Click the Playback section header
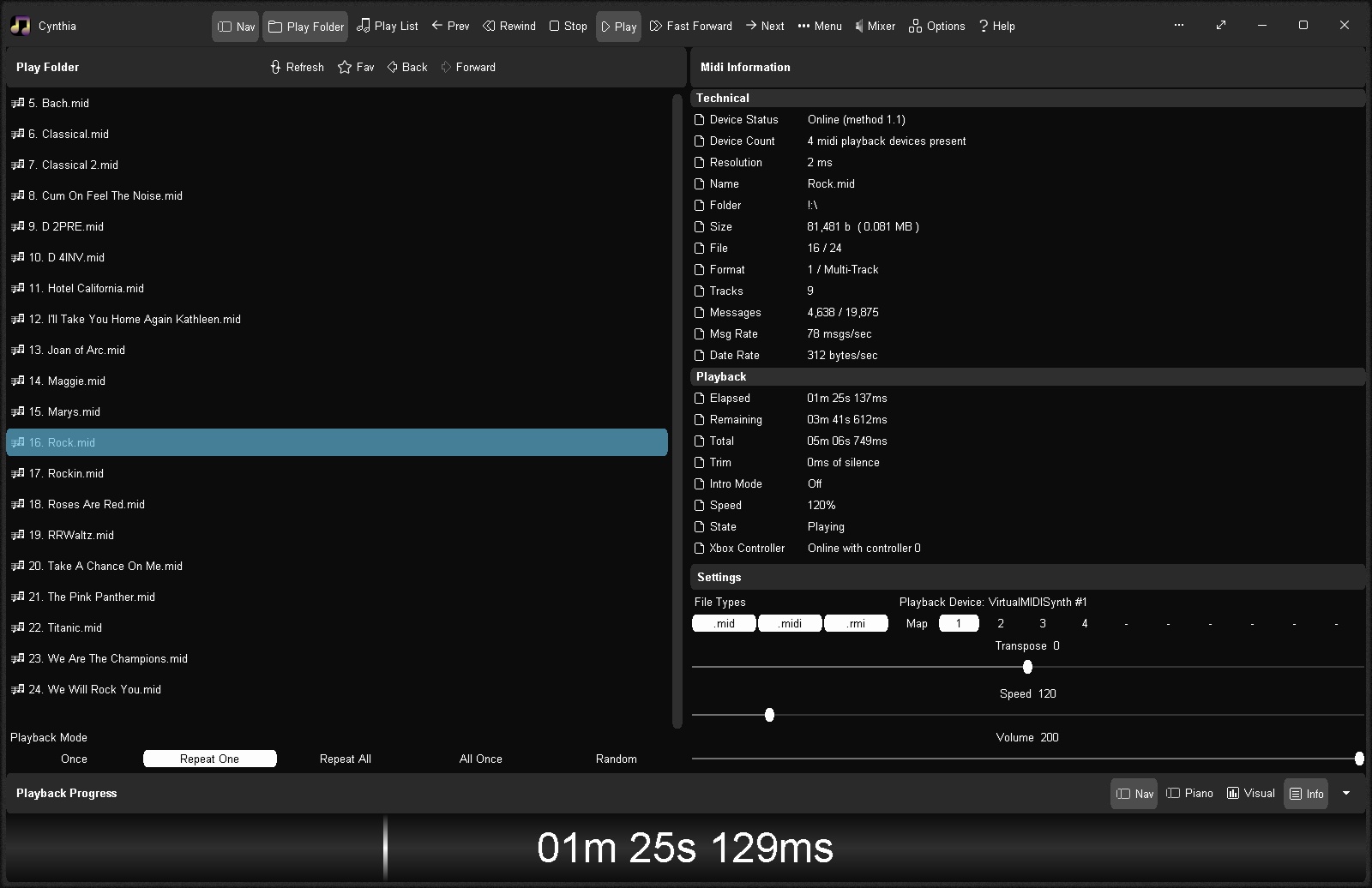The image size is (1372, 888). coord(1027,376)
